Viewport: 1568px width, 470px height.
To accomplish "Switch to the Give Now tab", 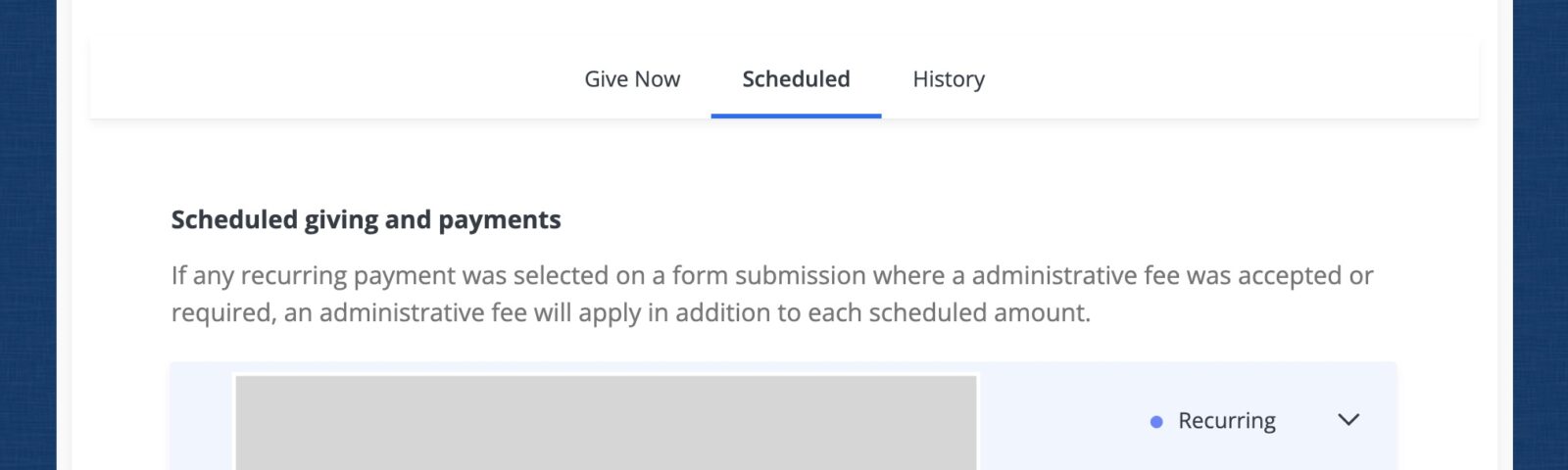I will 632,79.
